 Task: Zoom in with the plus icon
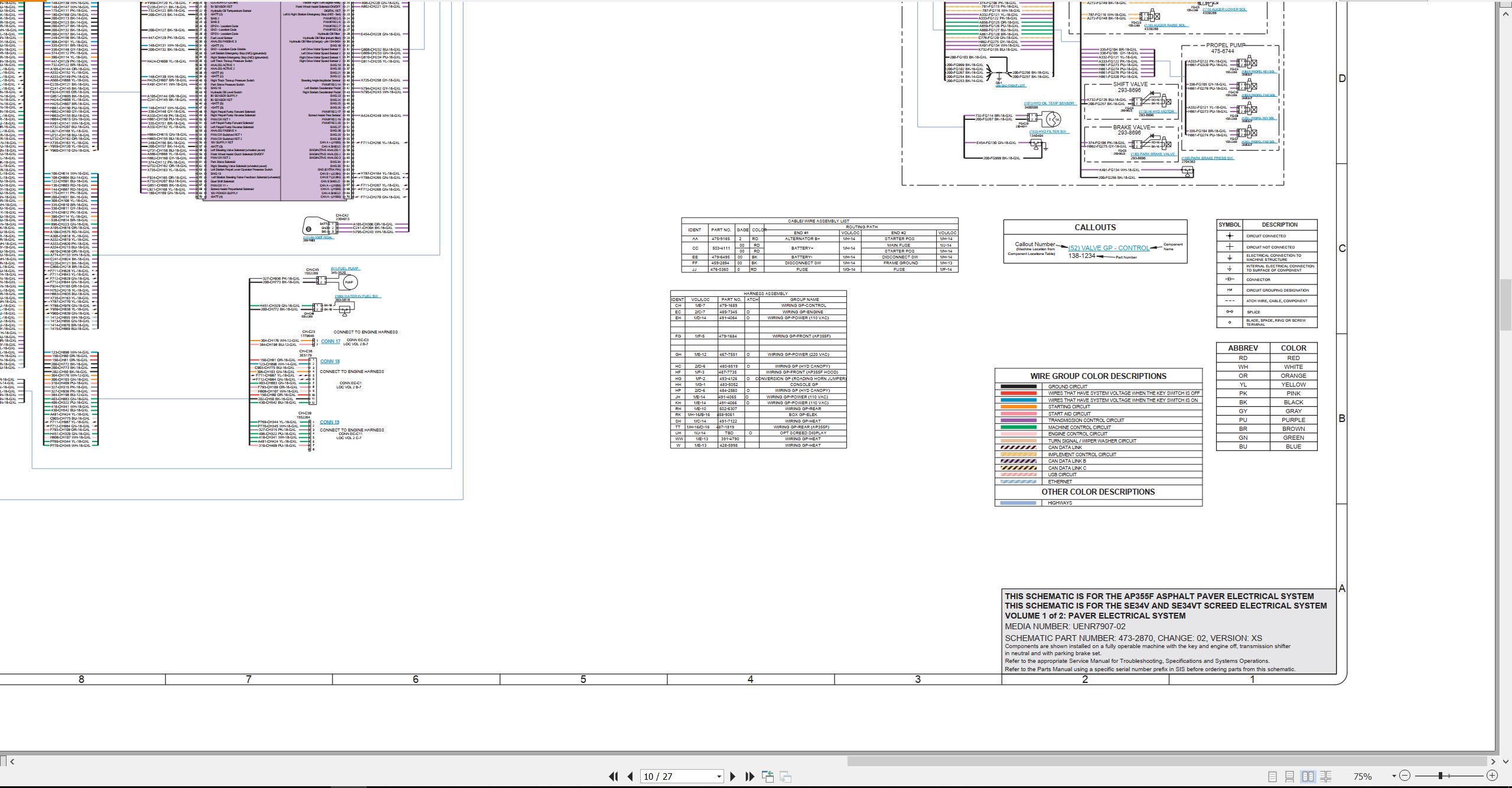point(1492,776)
